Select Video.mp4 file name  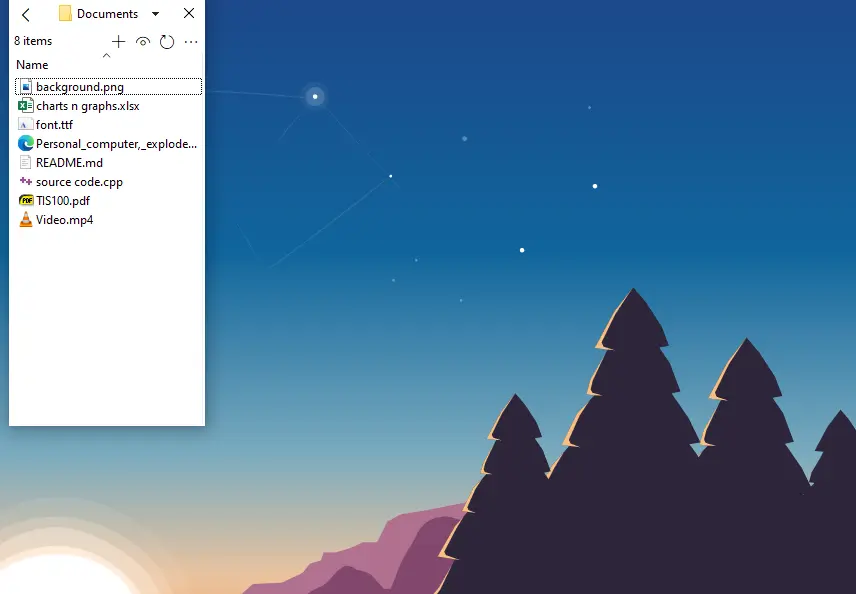tap(64, 219)
